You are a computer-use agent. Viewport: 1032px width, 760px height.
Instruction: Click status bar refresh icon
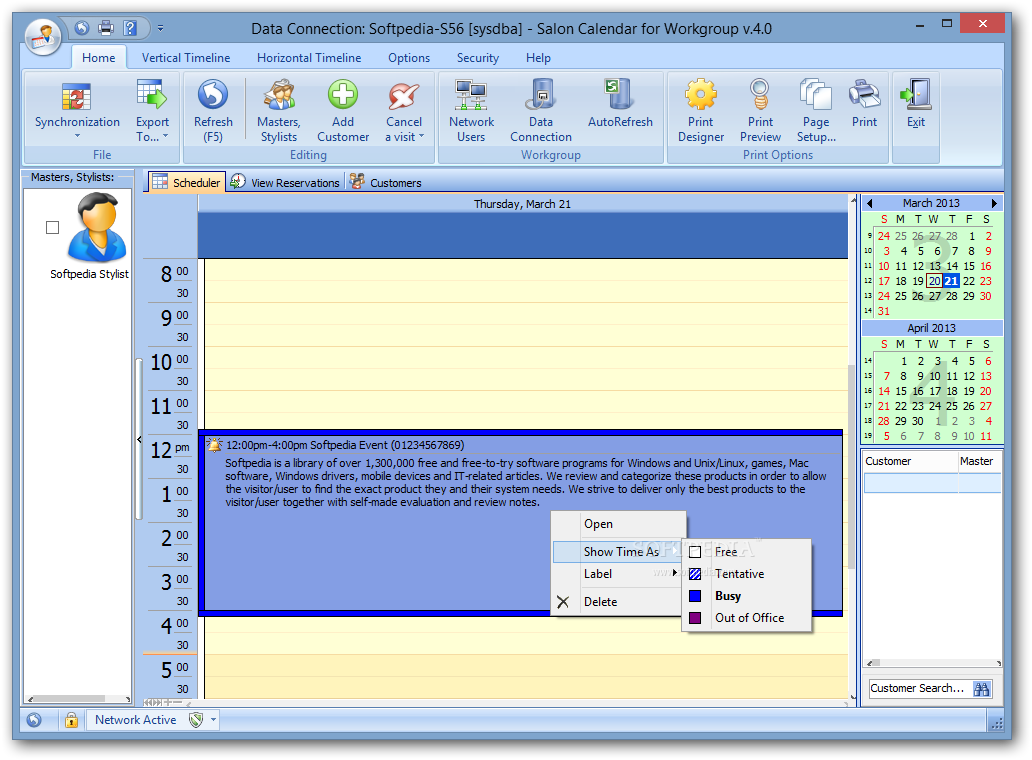[x=34, y=720]
